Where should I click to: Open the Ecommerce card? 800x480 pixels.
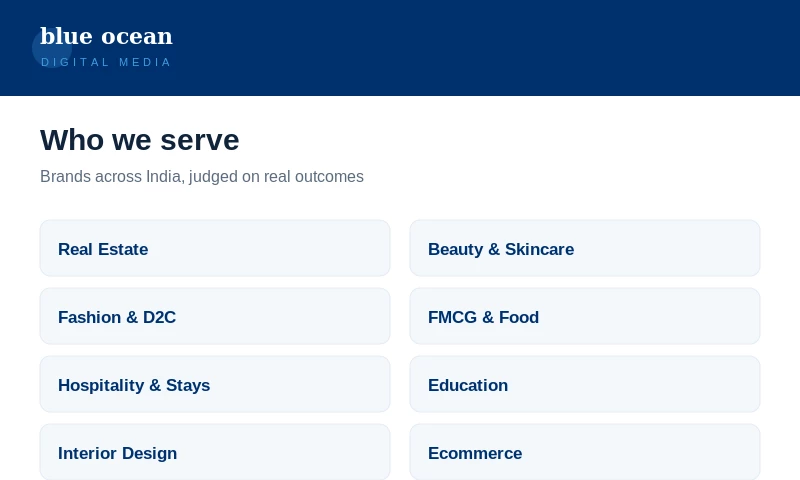[585, 452]
